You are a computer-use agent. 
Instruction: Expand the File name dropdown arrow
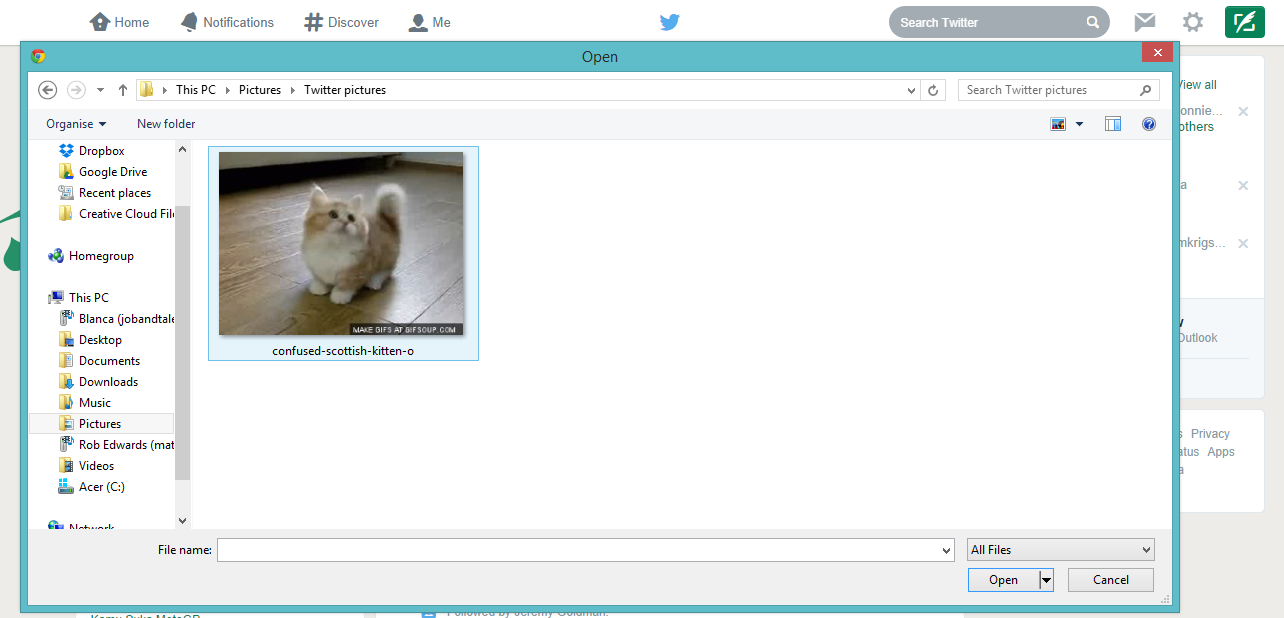pos(946,550)
